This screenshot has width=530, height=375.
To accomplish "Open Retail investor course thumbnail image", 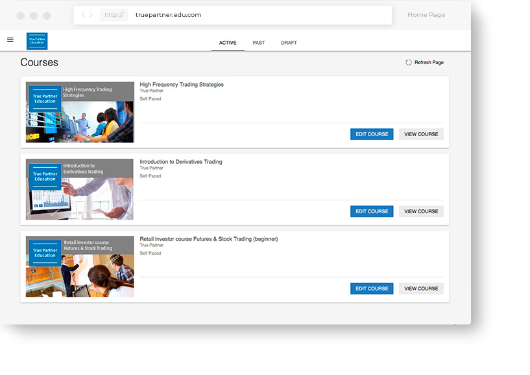I will point(80,266).
